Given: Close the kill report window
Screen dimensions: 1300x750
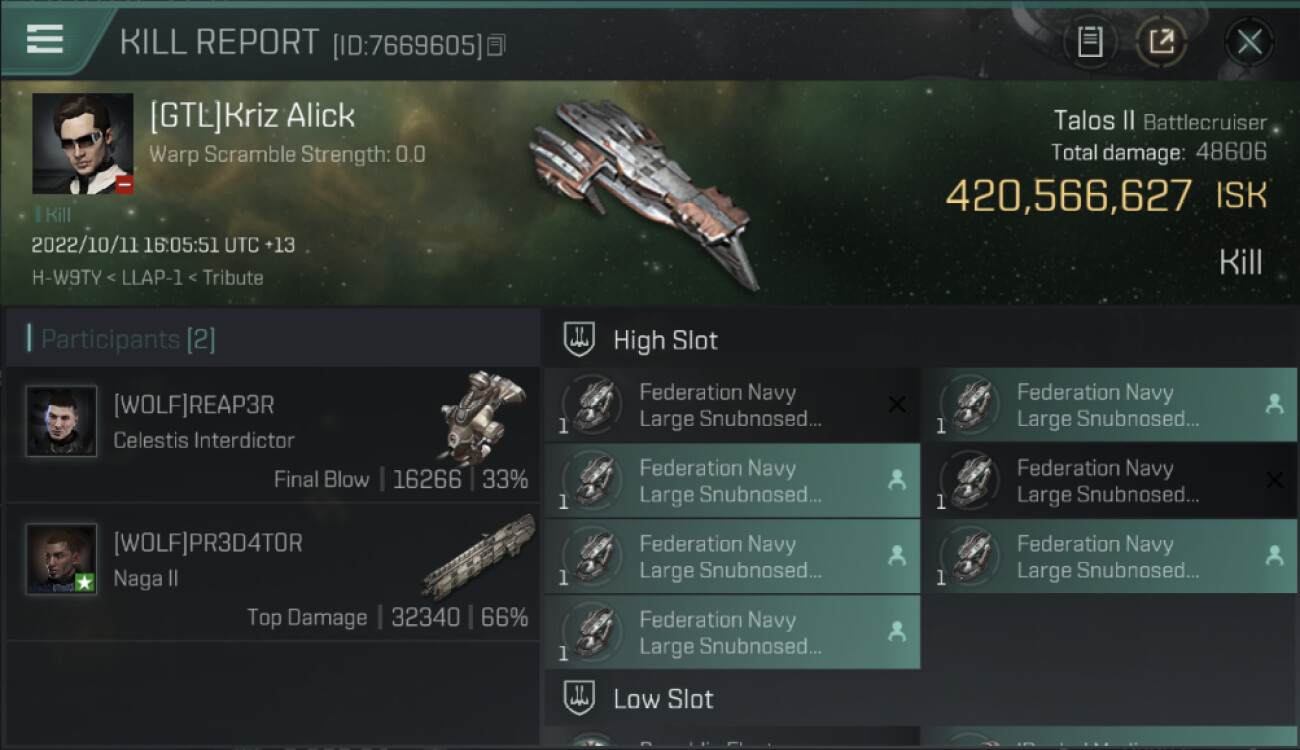Looking at the screenshot, I should pyautogui.click(x=1249, y=42).
